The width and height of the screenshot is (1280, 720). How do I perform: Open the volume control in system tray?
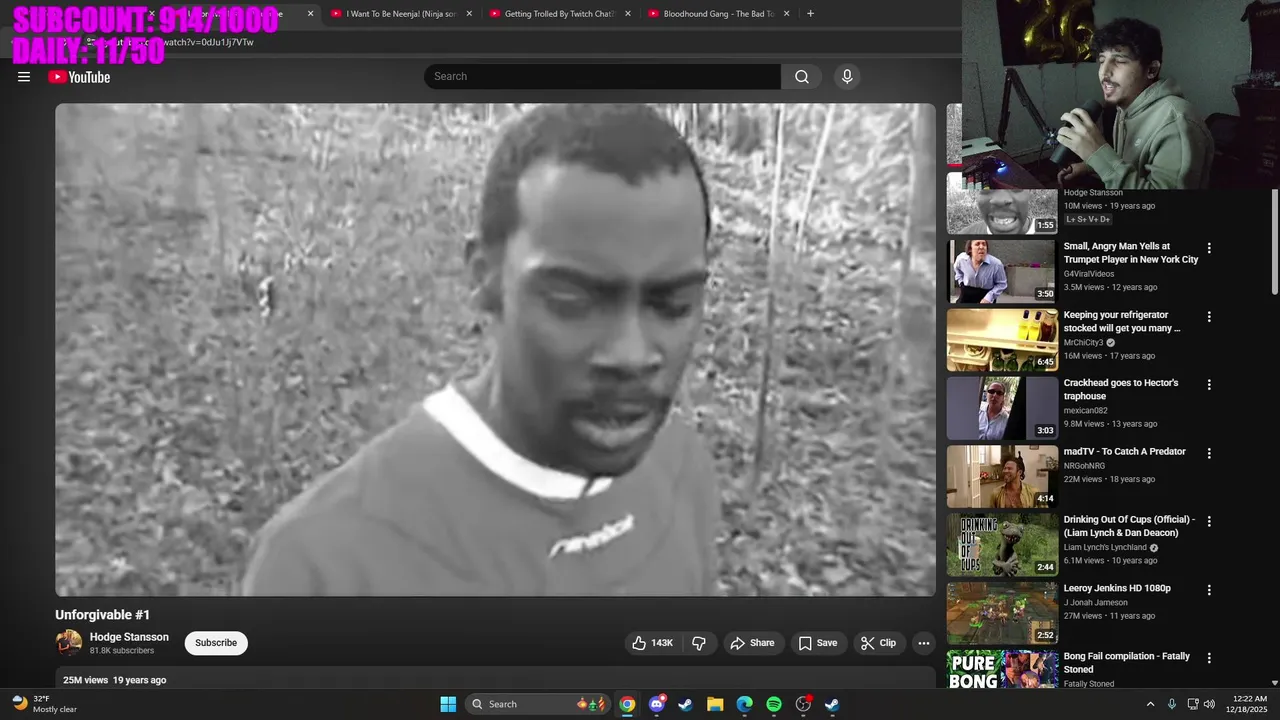click(x=1209, y=704)
